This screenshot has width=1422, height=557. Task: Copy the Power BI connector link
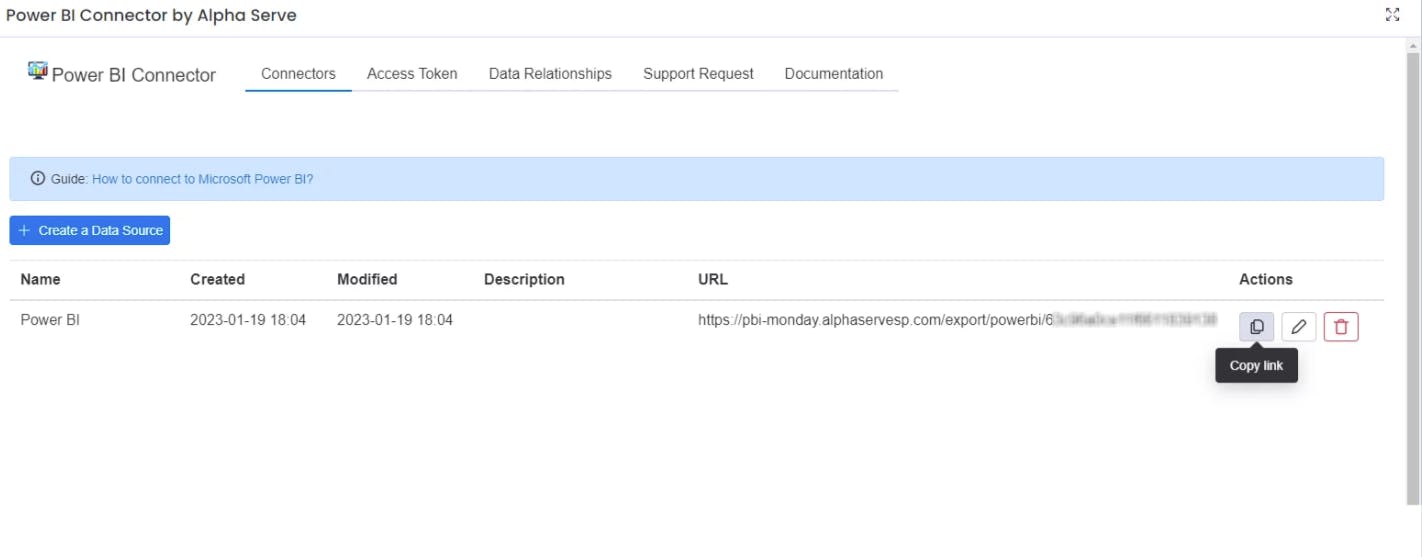point(1257,327)
